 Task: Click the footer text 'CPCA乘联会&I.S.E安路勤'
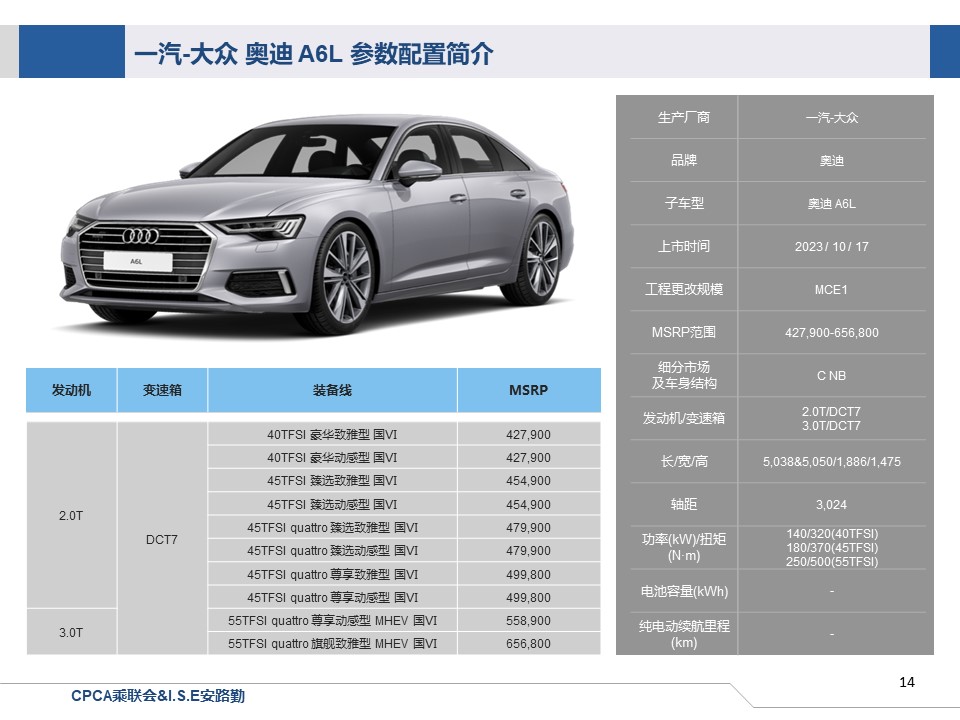click(158, 696)
